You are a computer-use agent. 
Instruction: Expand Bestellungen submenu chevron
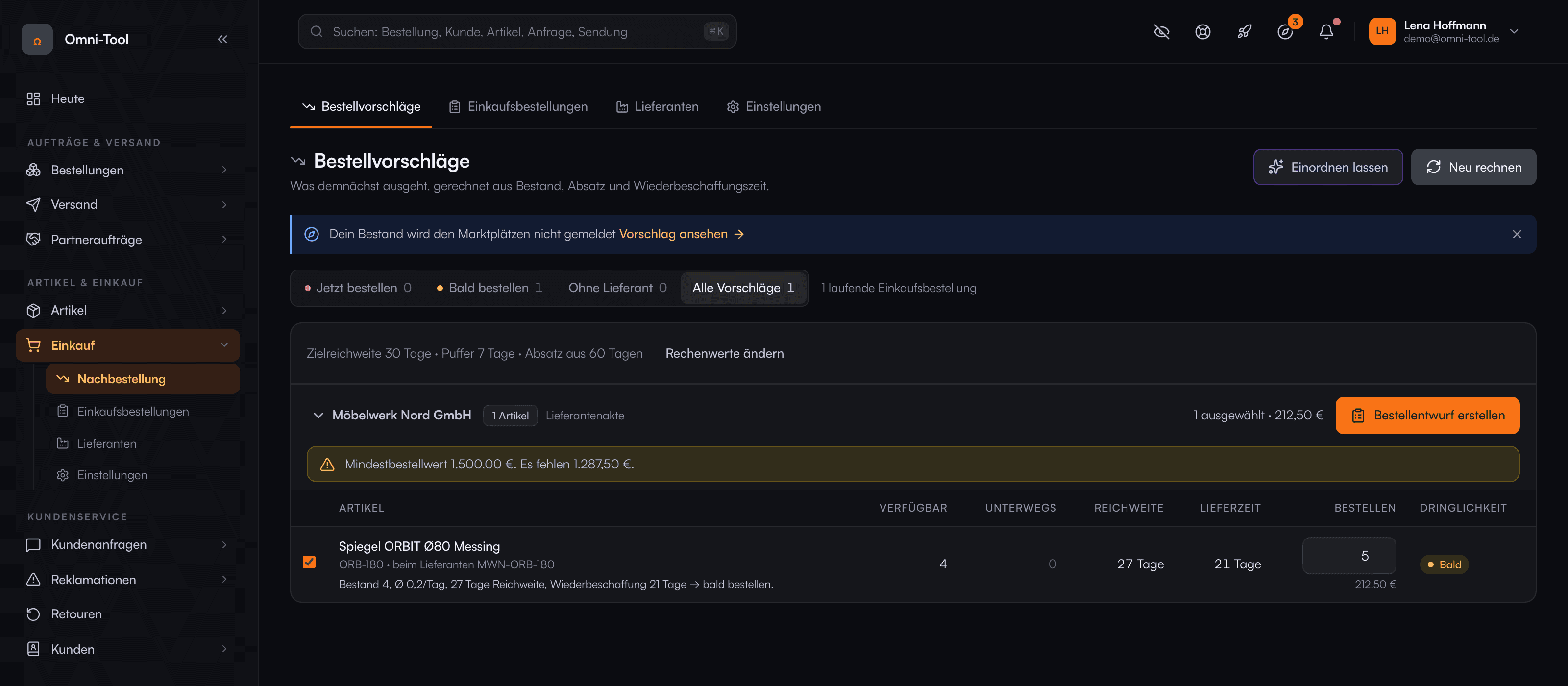(224, 170)
